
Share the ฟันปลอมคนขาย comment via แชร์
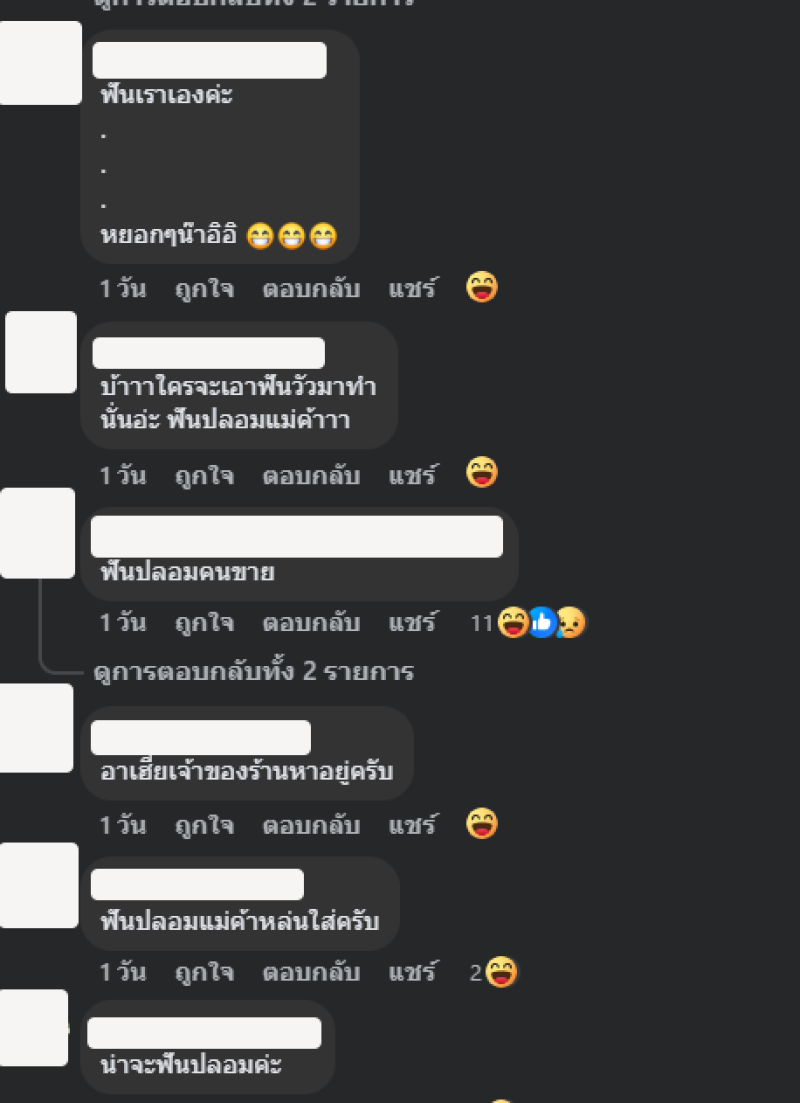412,623
